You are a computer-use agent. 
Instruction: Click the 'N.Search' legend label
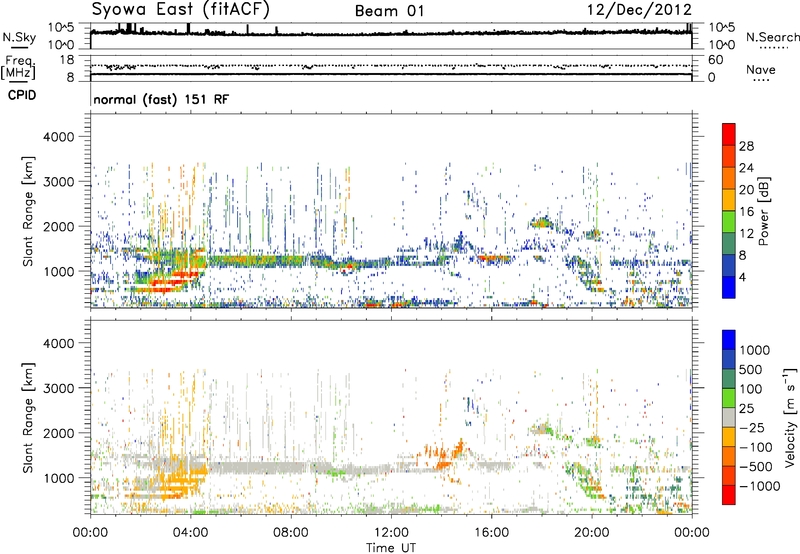[x=772, y=37]
